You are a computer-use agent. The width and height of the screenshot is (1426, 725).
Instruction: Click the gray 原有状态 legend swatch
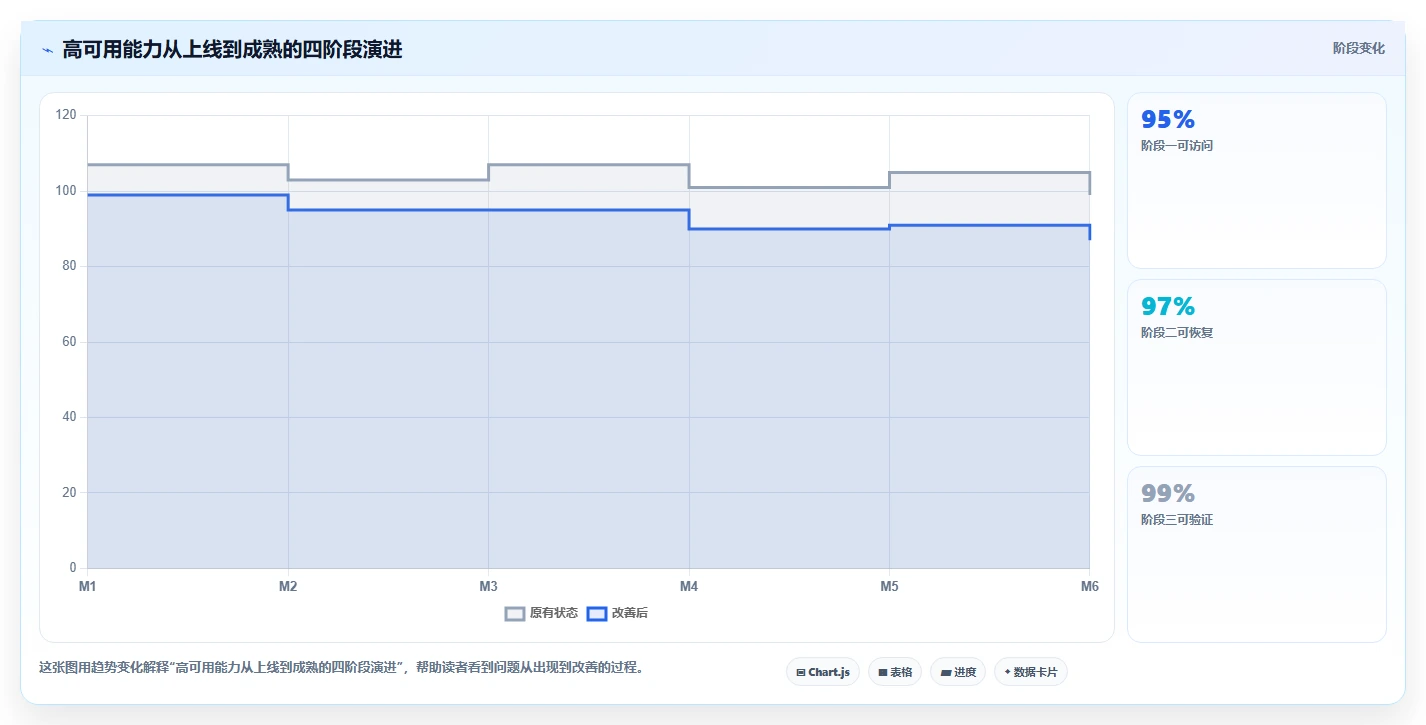click(x=515, y=613)
